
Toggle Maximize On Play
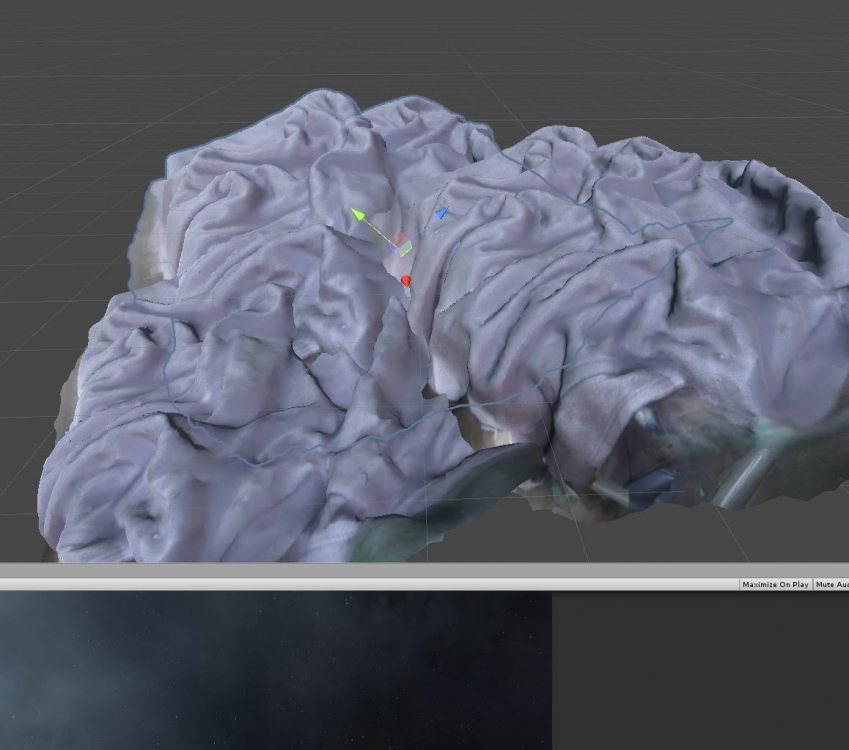(775, 584)
